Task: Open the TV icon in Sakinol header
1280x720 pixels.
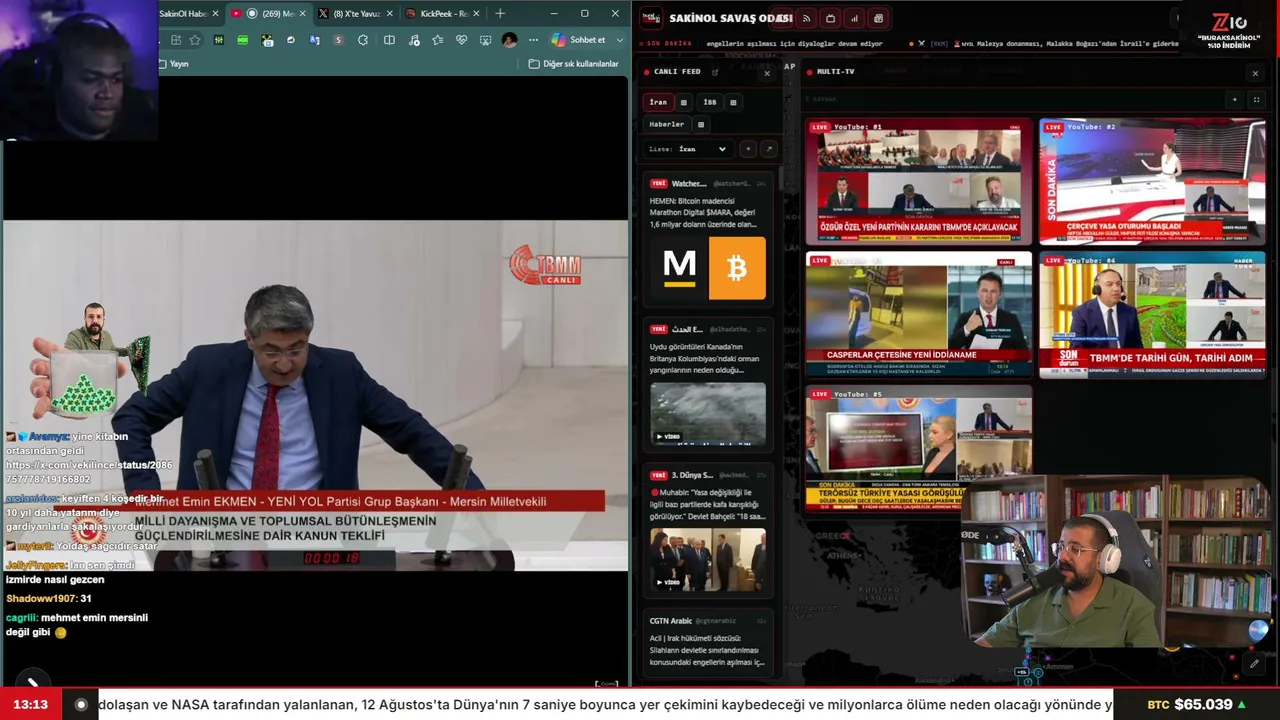Action: [x=830, y=18]
